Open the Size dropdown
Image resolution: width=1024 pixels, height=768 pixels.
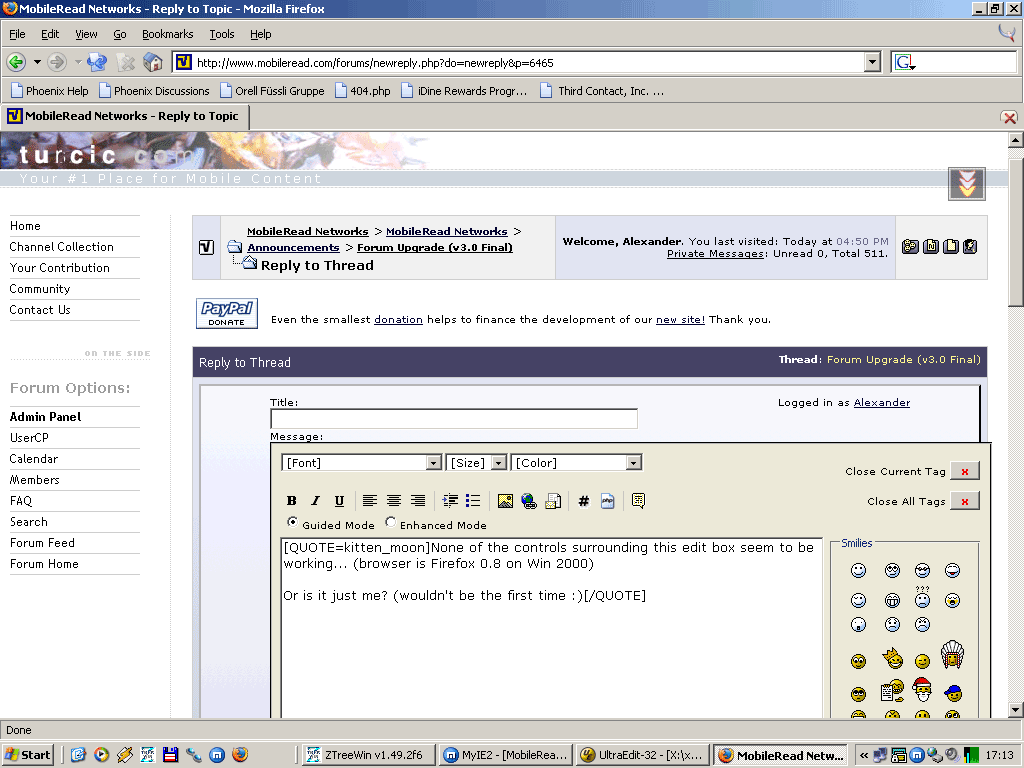tap(476, 462)
